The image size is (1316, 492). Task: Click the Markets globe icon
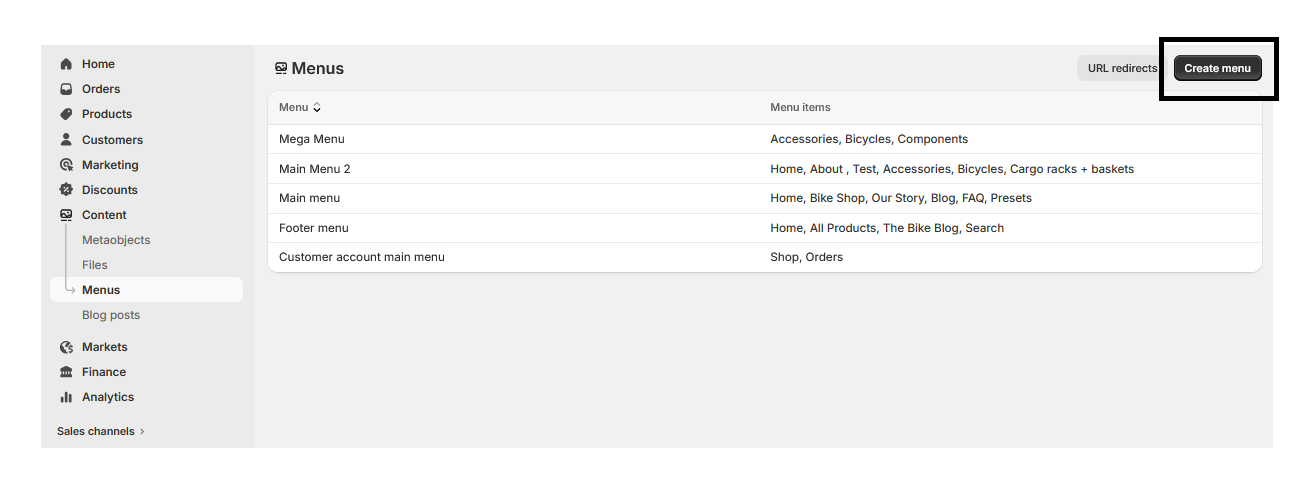pos(66,347)
